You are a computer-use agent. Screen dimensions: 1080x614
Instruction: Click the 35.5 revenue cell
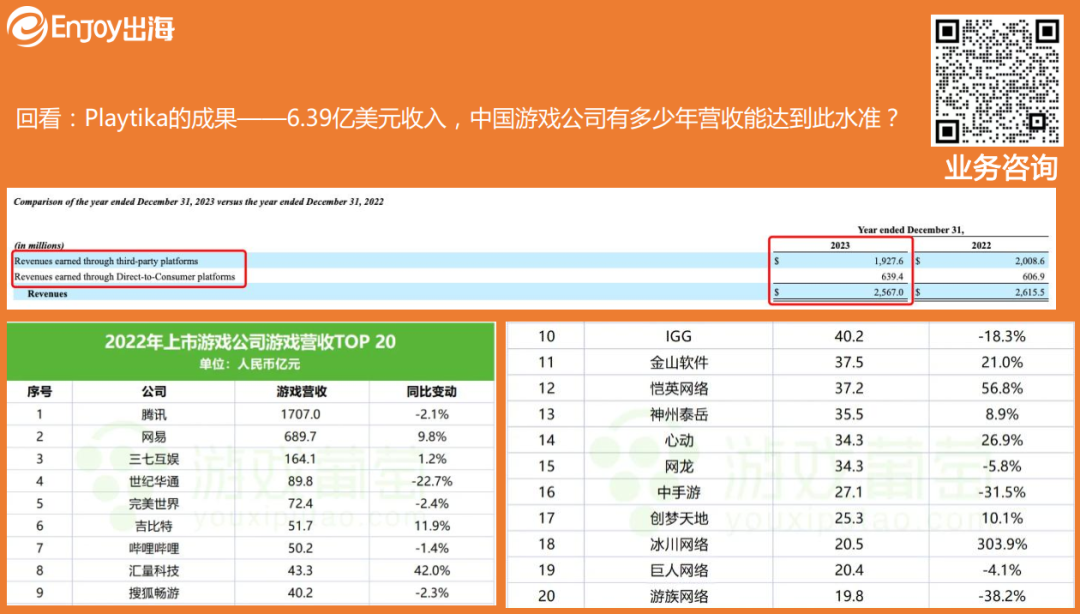[849, 415]
